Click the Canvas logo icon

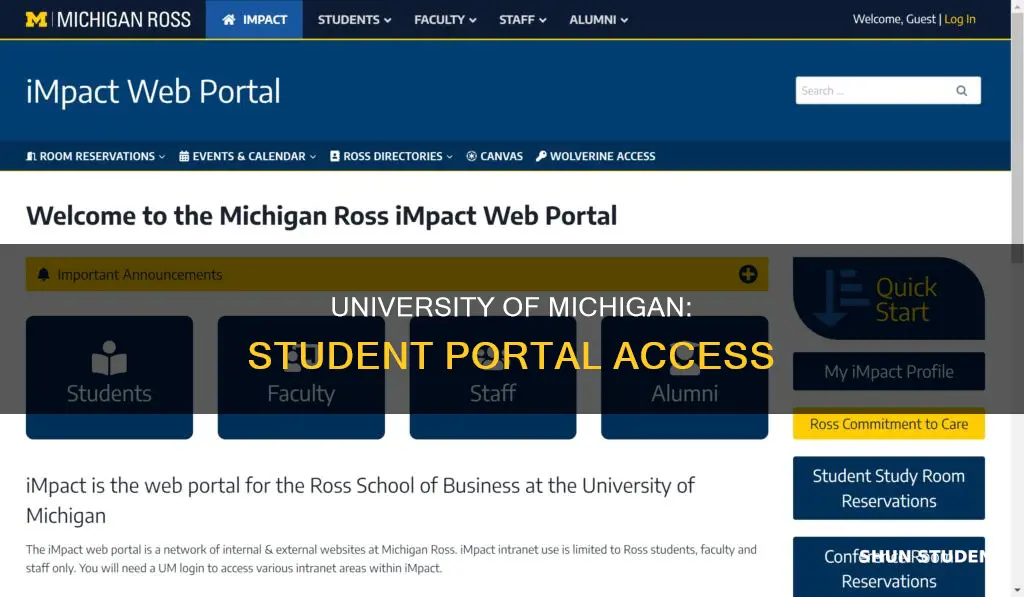472,156
